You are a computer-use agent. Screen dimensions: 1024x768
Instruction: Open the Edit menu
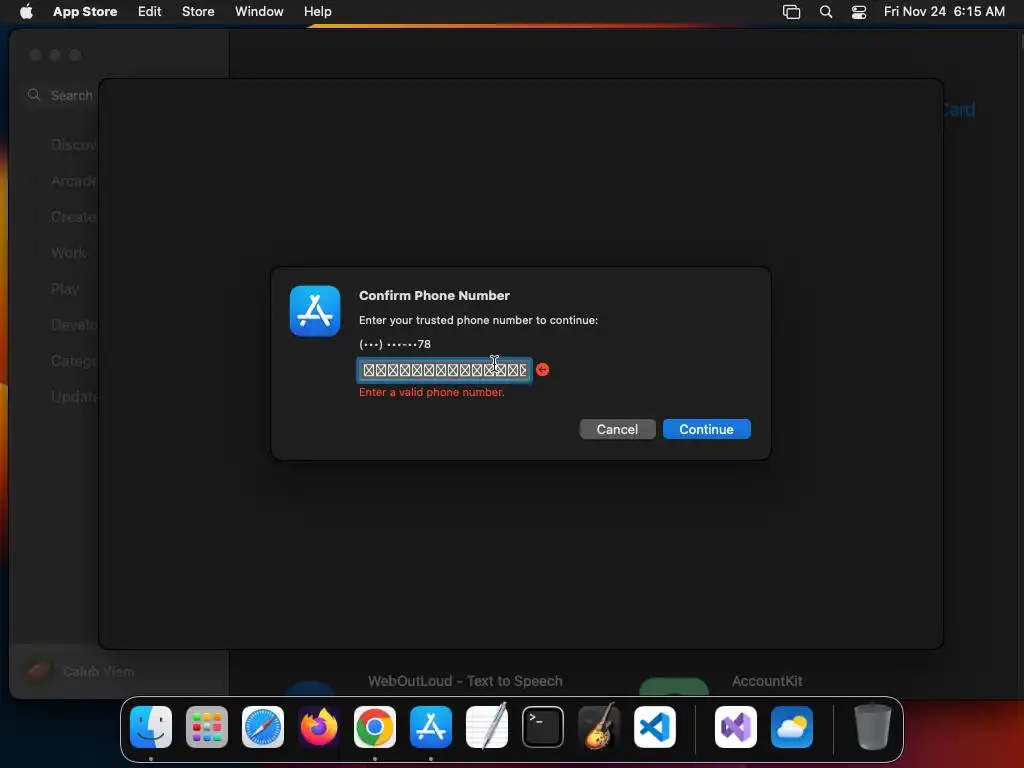pos(150,11)
